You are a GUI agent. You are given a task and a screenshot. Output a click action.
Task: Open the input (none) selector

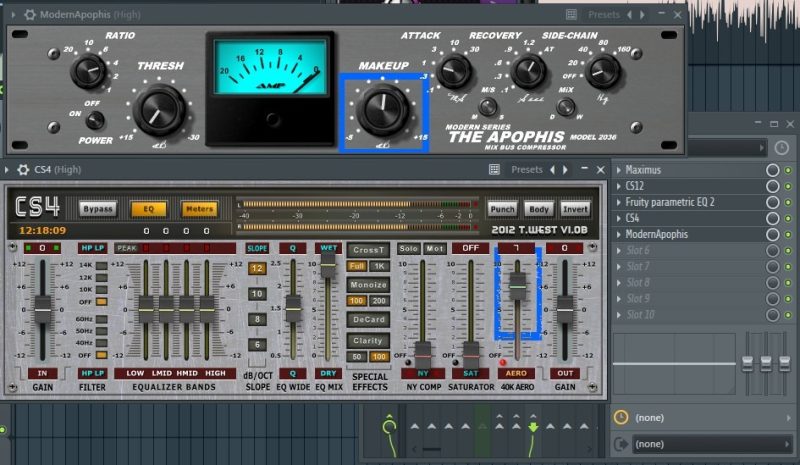(713, 418)
